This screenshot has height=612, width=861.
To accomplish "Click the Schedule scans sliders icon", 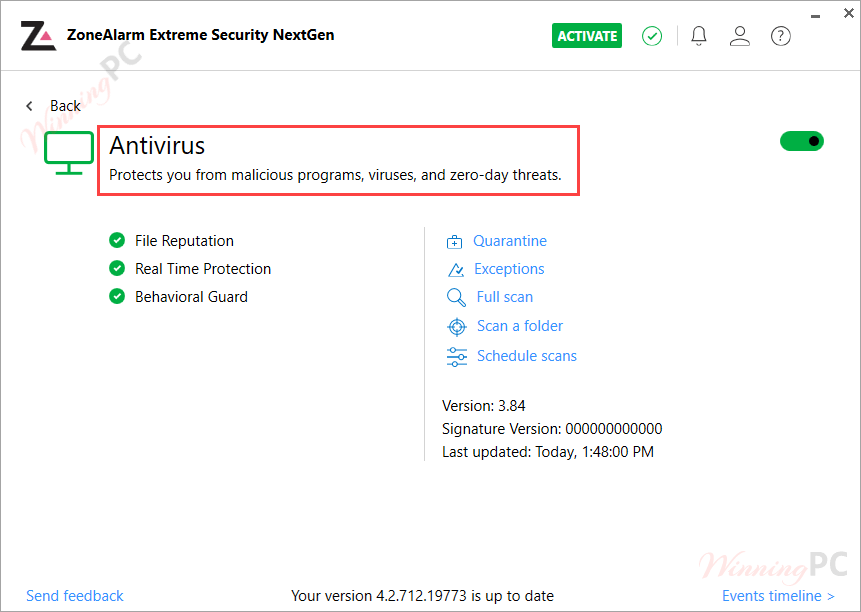I will (x=457, y=356).
